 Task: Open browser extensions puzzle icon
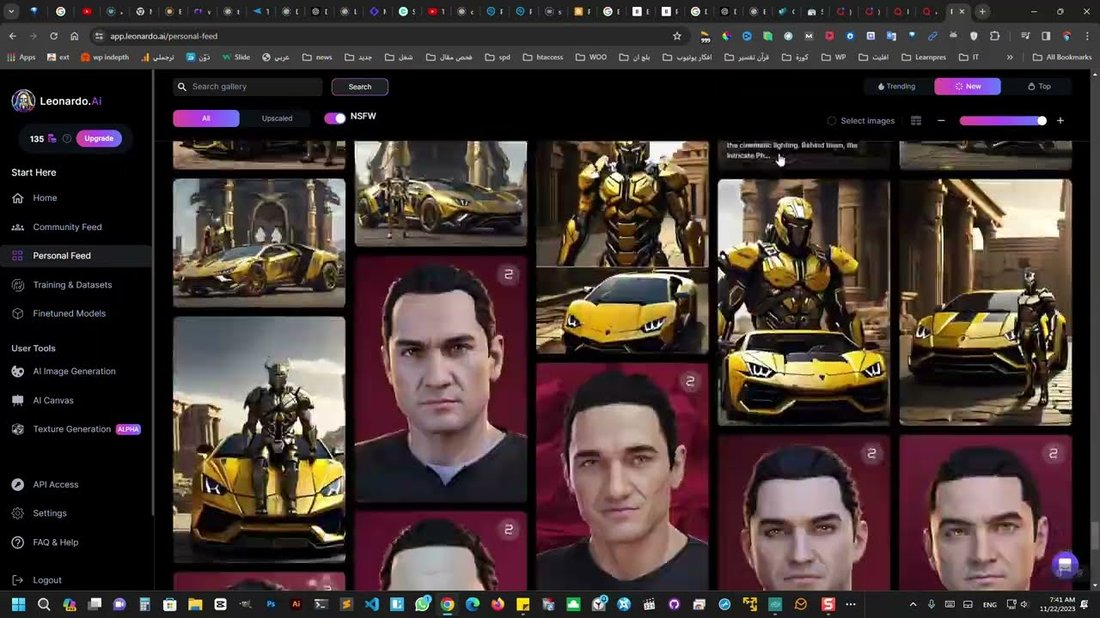tap(994, 36)
